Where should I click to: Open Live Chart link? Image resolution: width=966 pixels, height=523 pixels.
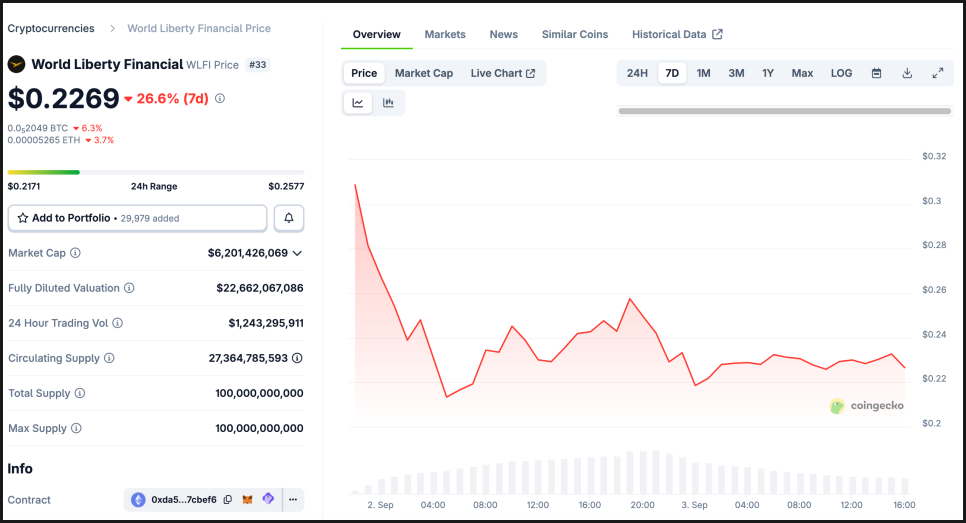[x=503, y=73]
